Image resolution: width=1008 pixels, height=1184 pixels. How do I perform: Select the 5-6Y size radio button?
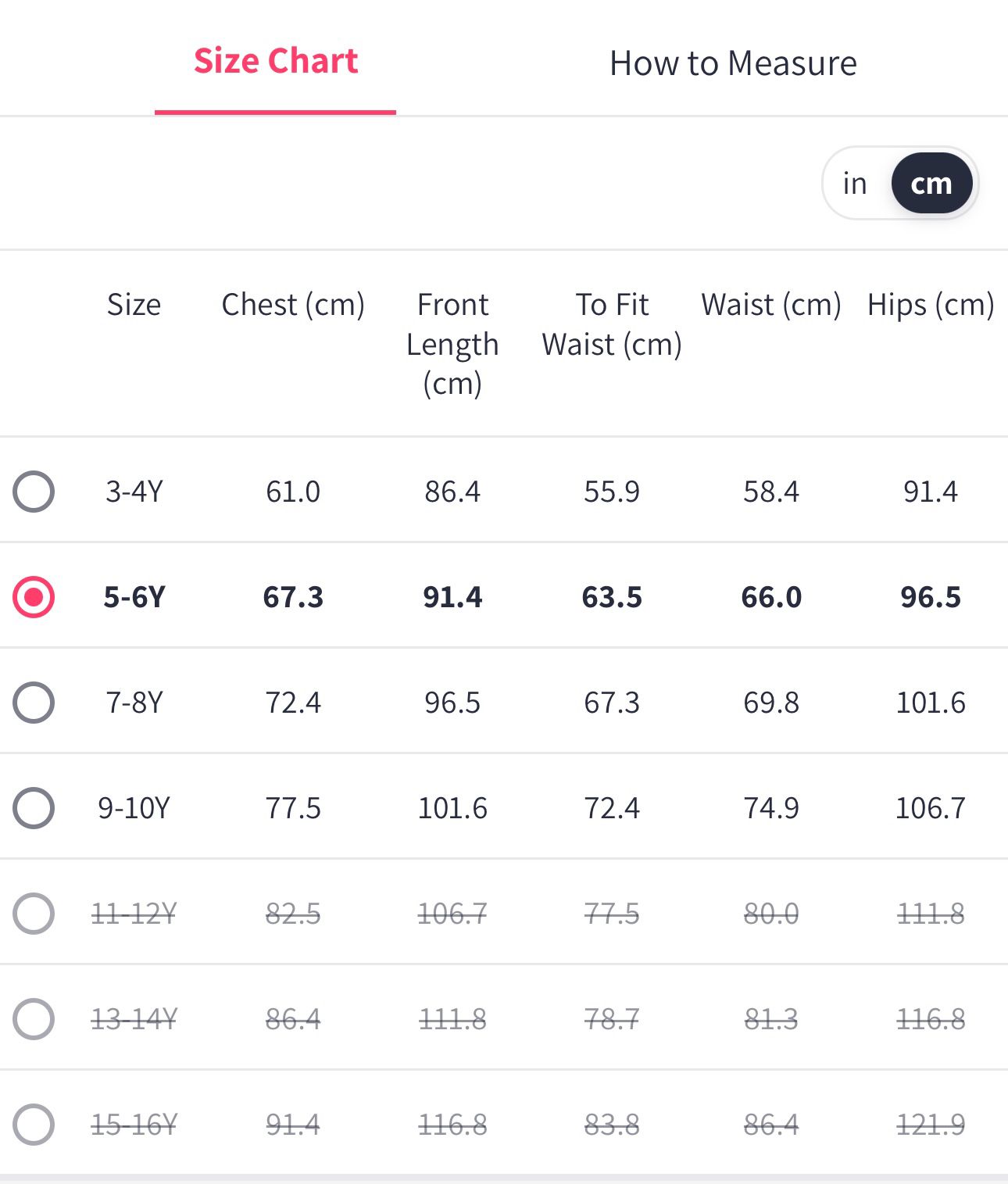pos(34,597)
